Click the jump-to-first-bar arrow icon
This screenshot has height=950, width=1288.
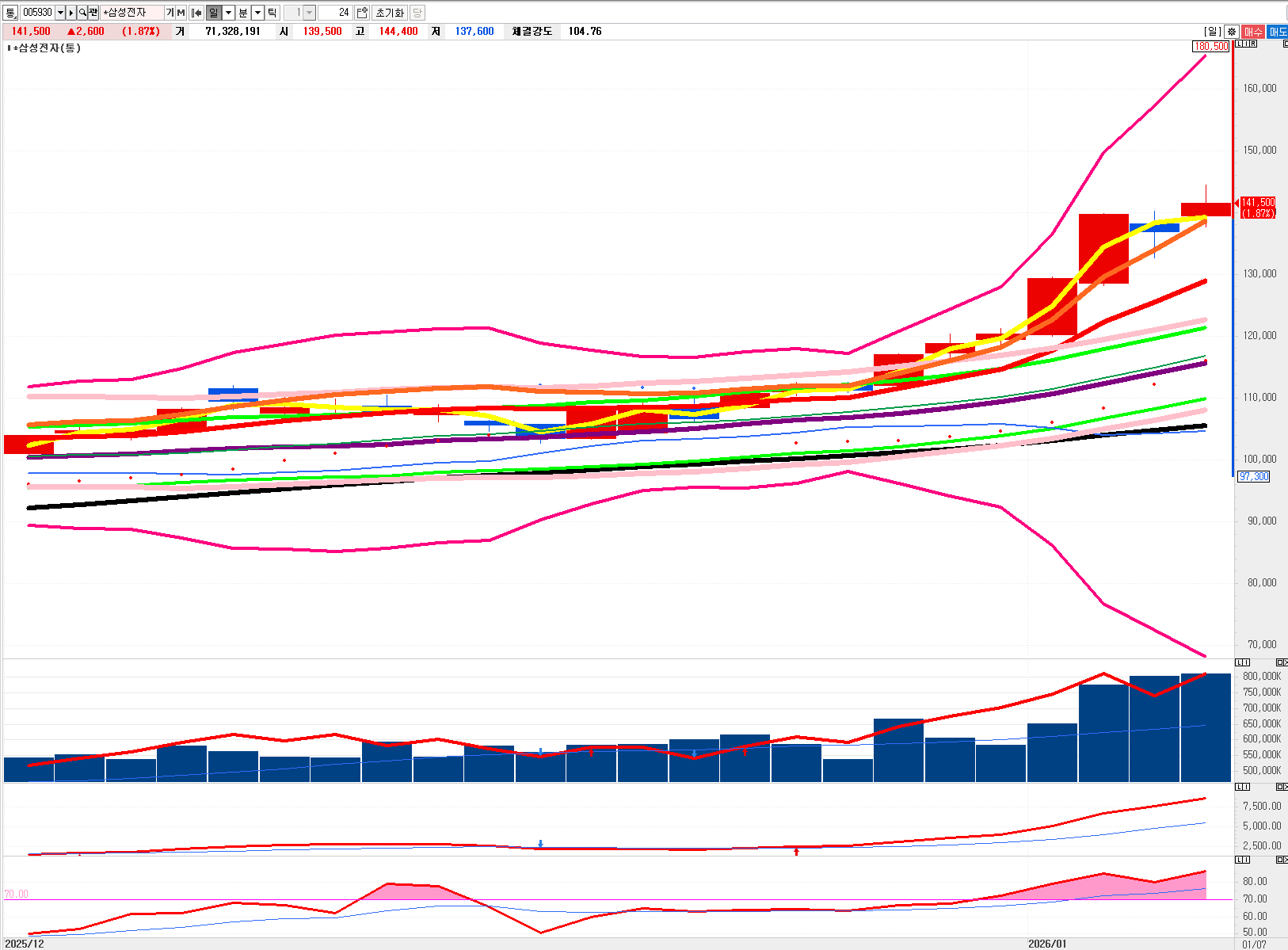(196, 13)
